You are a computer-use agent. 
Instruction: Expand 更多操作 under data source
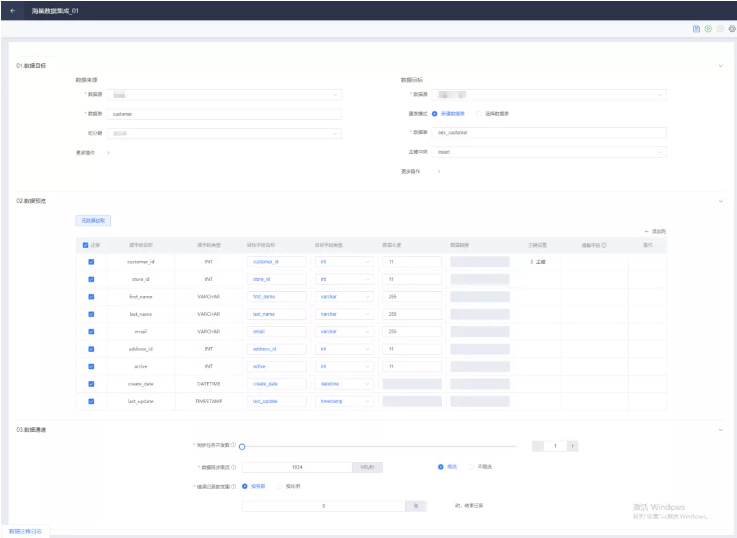tap(108, 153)
